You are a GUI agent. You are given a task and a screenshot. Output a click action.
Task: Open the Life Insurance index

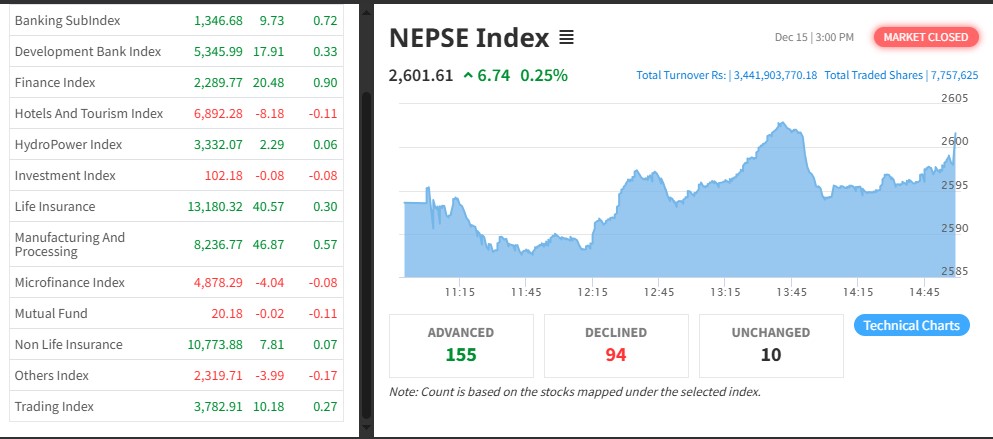tap(55, 206)
